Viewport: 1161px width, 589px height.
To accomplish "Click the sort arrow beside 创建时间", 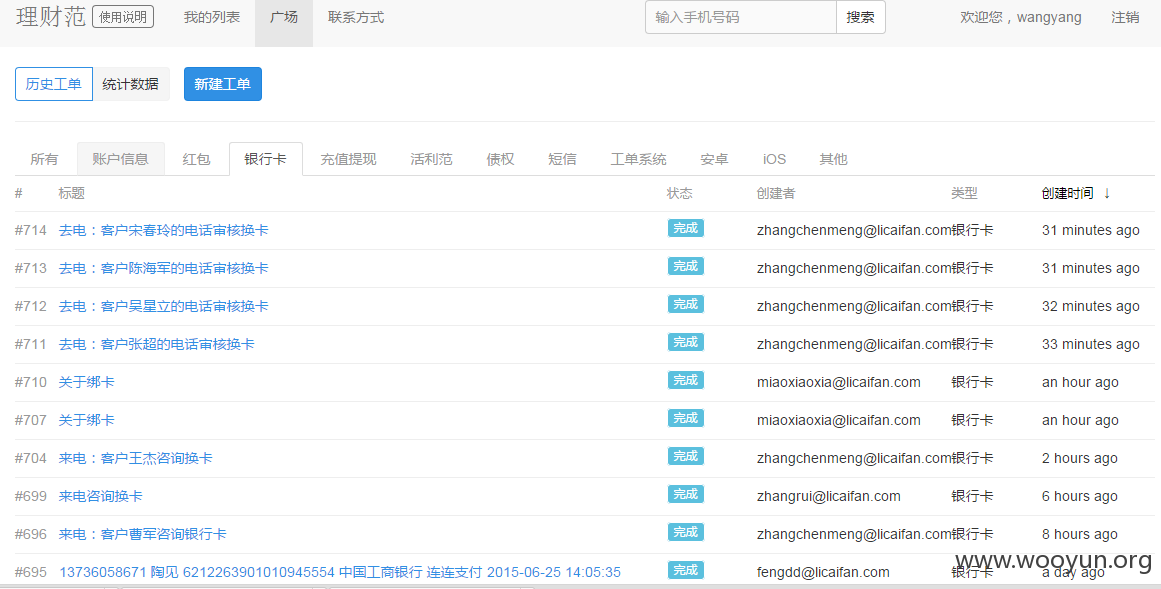I will tap(1107, 193).
